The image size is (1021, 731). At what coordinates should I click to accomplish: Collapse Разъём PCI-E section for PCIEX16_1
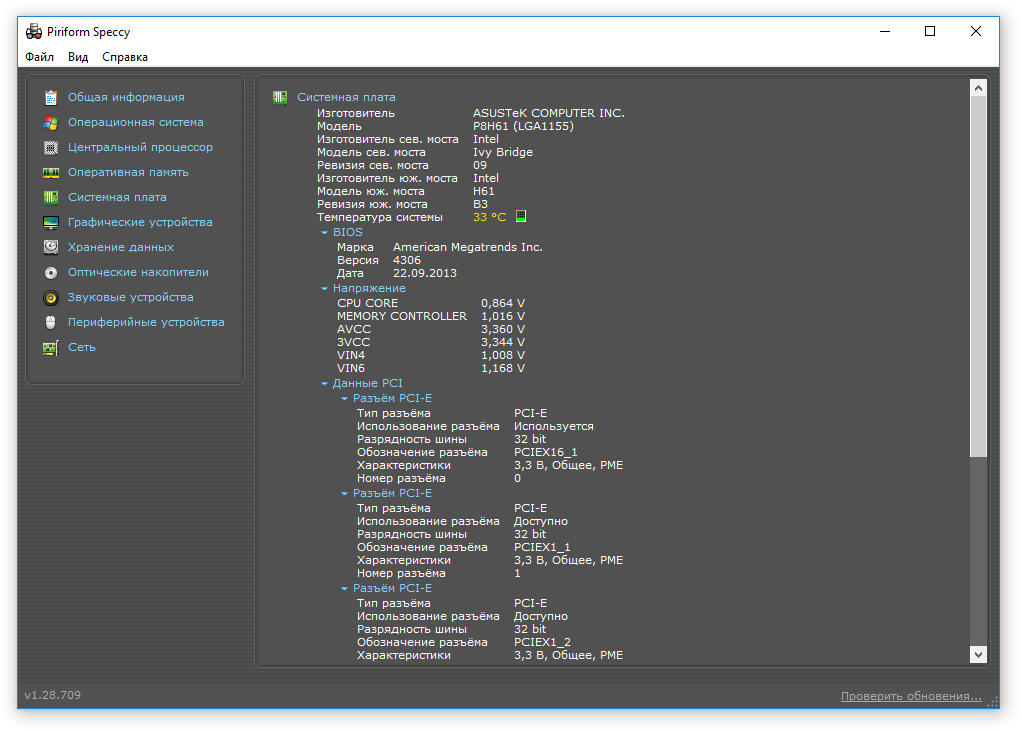pyautogui.click(x=344, y=398)
